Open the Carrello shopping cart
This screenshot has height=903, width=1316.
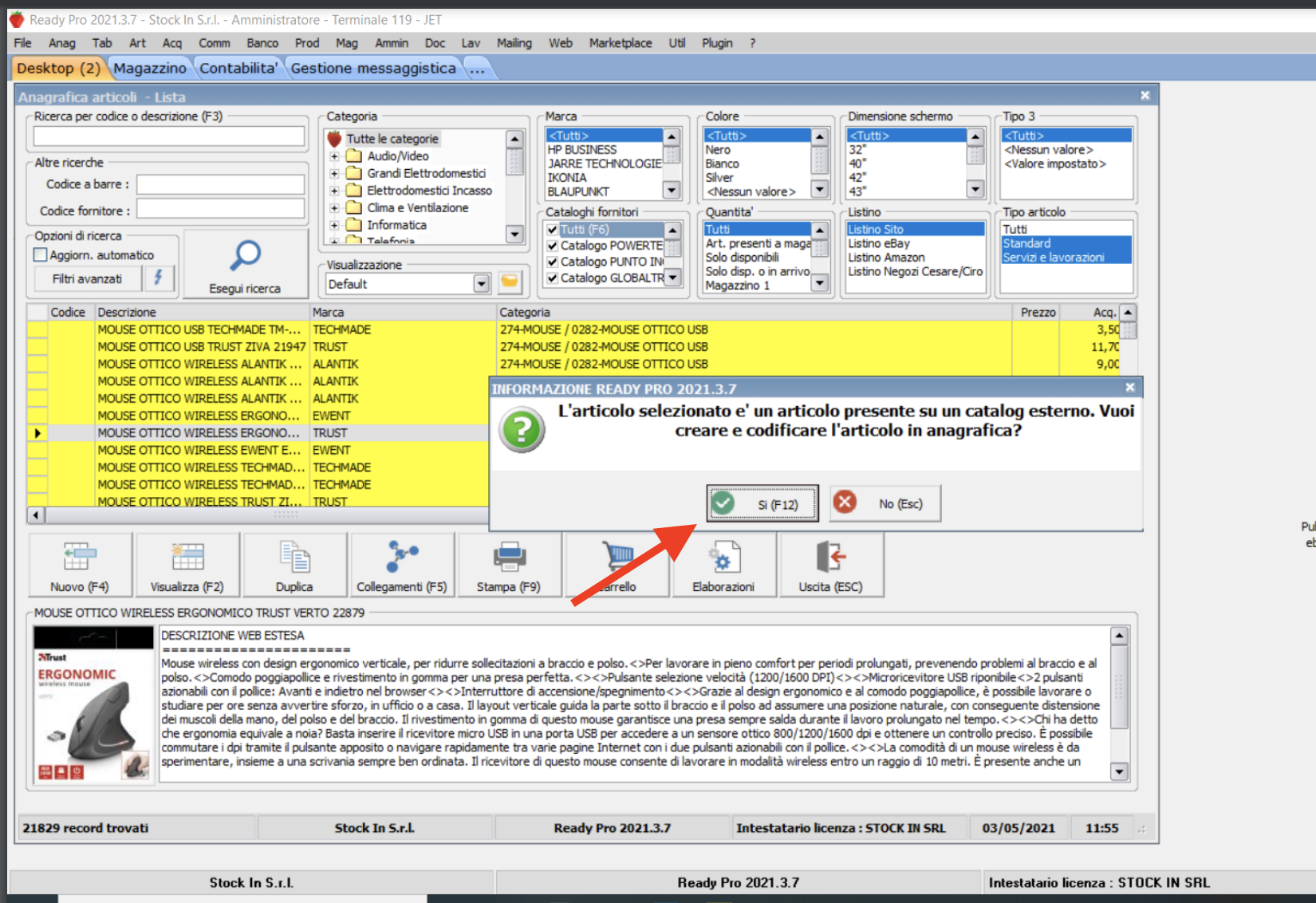tap(617, 565)
